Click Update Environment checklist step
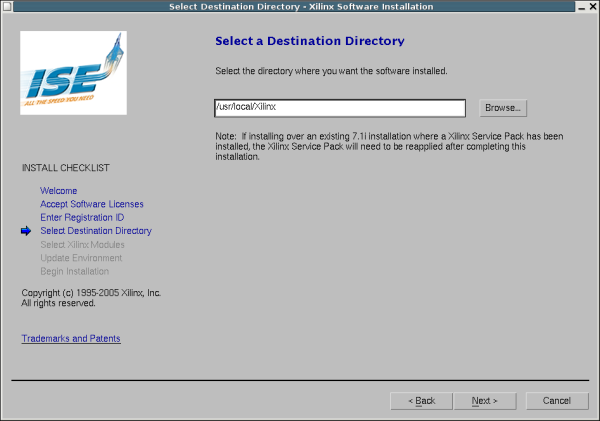This screenshot has width=600, height=421. click(x=81, y=258)
